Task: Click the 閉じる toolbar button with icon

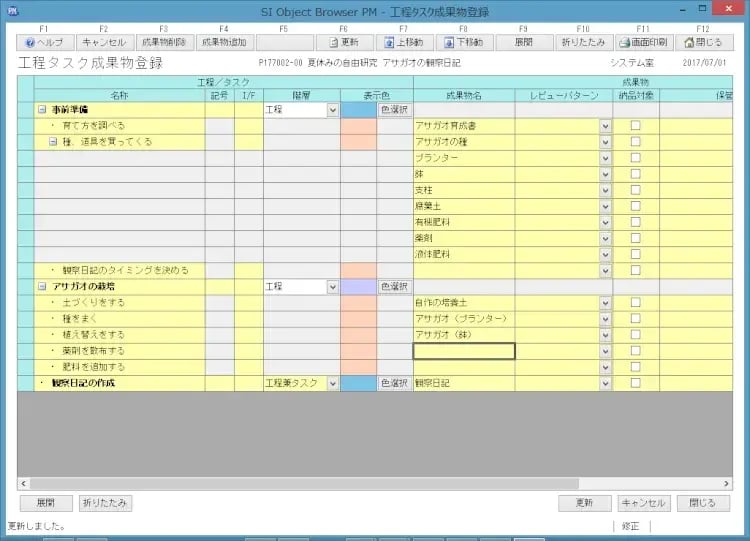Action: [x=702, y=43]
